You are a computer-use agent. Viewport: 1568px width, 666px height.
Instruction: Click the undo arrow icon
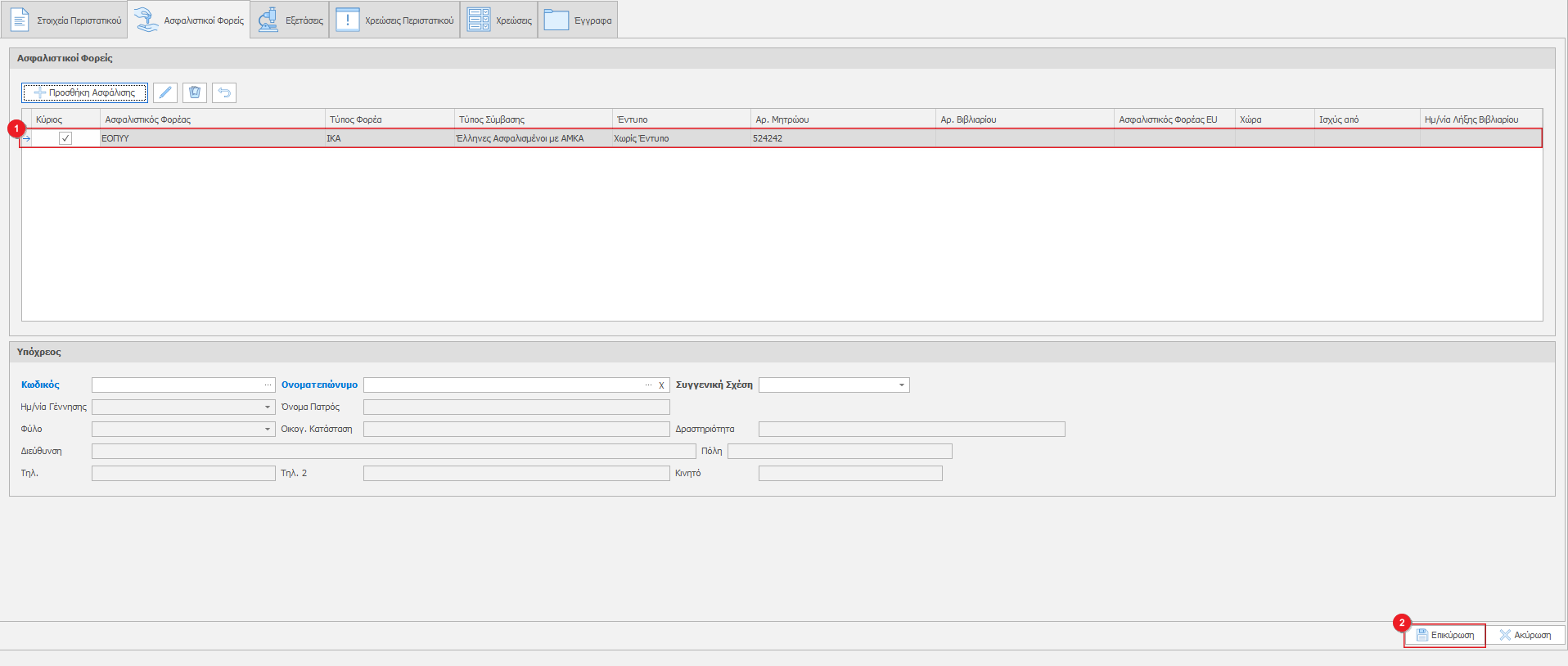click(x=224, y=92)
